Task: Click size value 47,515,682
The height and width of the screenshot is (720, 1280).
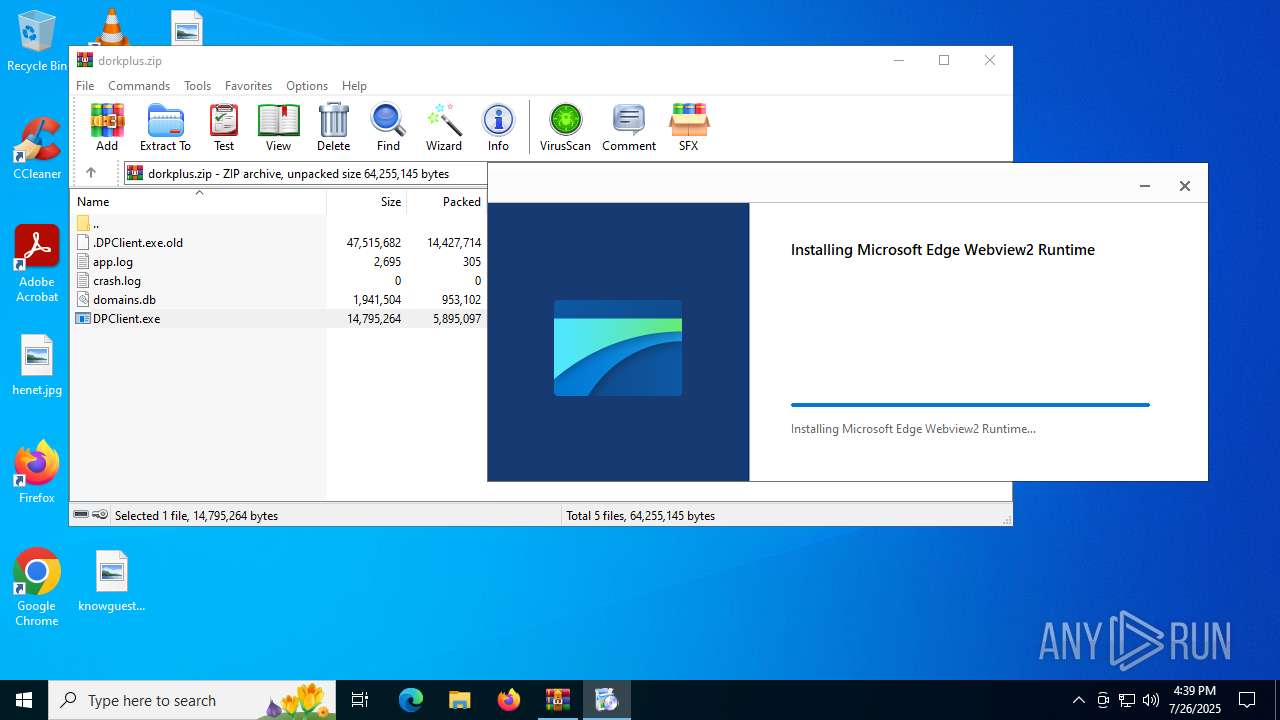Action: [374, 242]
